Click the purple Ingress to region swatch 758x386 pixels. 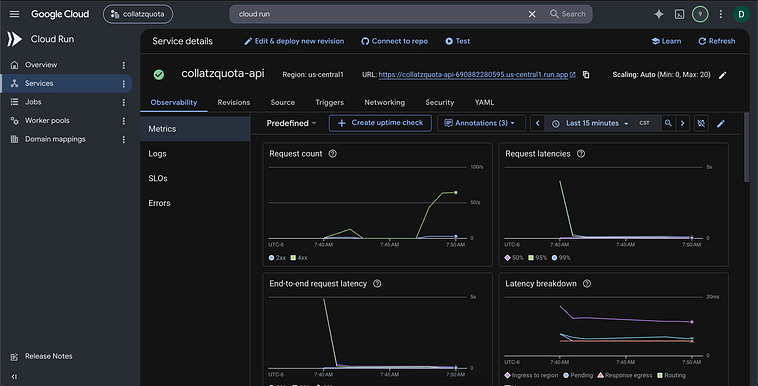507,375
